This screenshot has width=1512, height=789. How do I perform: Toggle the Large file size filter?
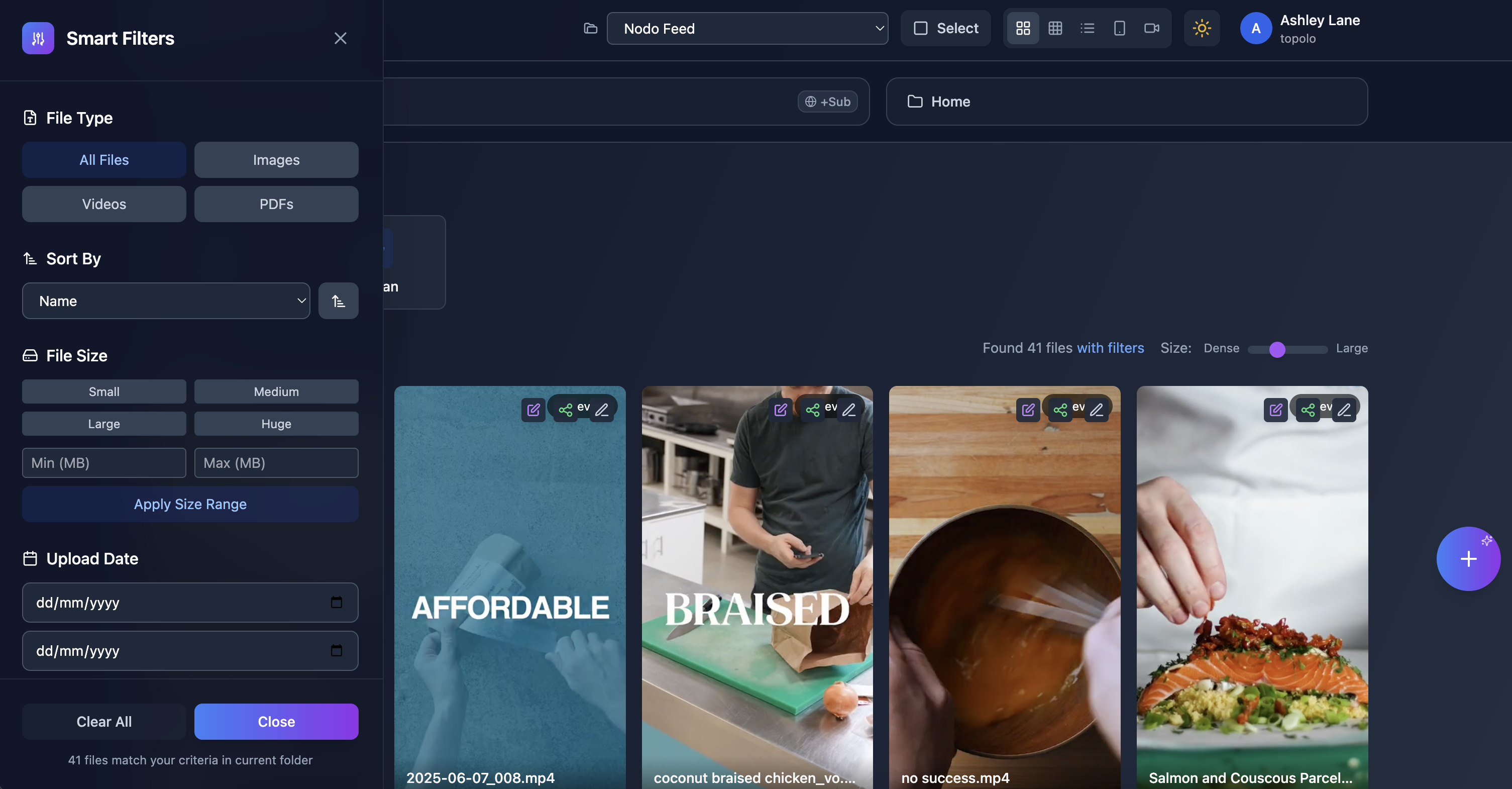coord(104,423)
